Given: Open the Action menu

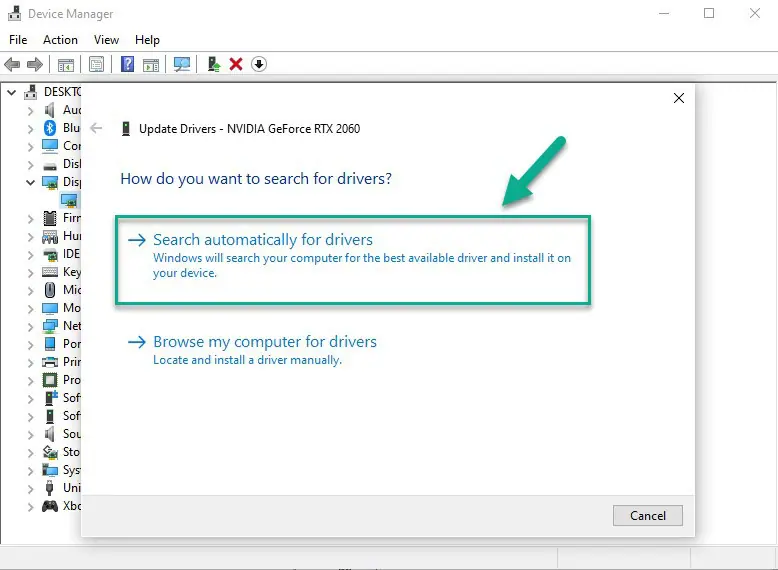Looking at the screenshot, I should click(x=61, y=40).
